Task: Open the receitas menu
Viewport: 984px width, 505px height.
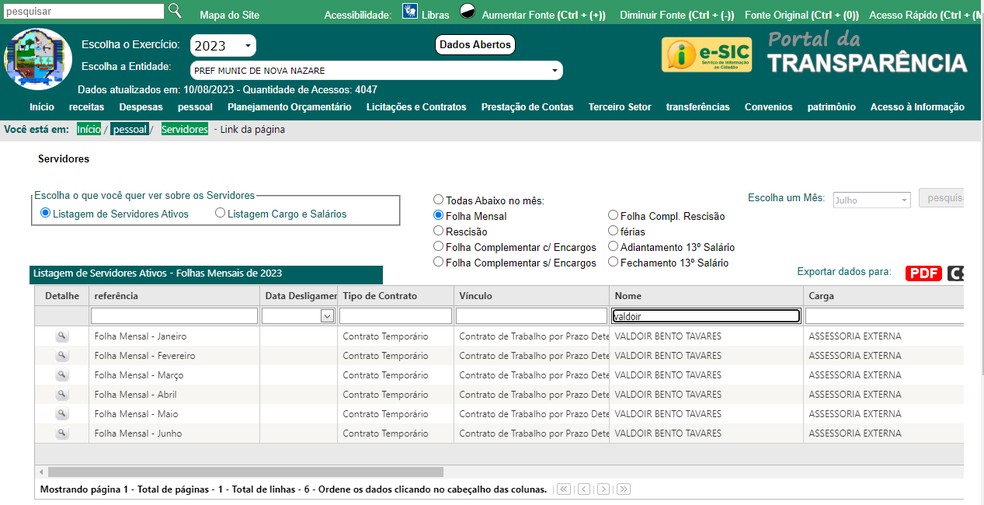Action: [x=87, y=107]
